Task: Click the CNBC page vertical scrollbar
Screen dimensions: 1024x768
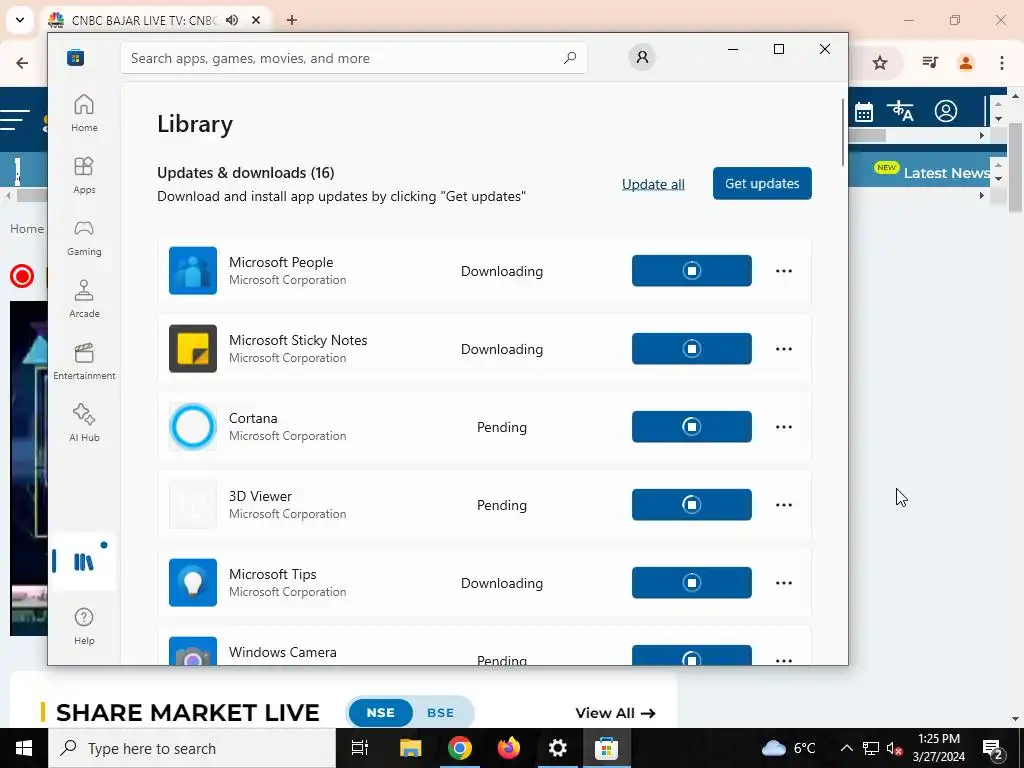Action: (x=1016, y=168)
